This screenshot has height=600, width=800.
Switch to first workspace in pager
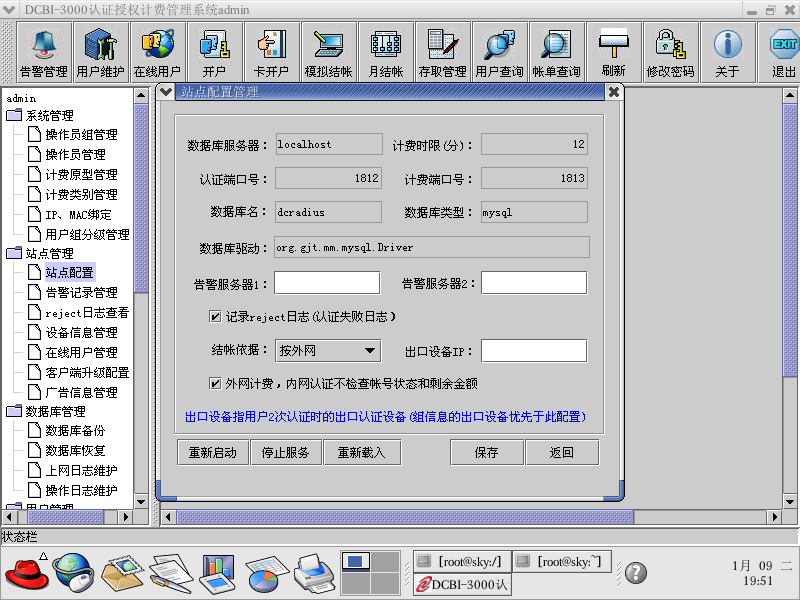[x=356, y=561]
